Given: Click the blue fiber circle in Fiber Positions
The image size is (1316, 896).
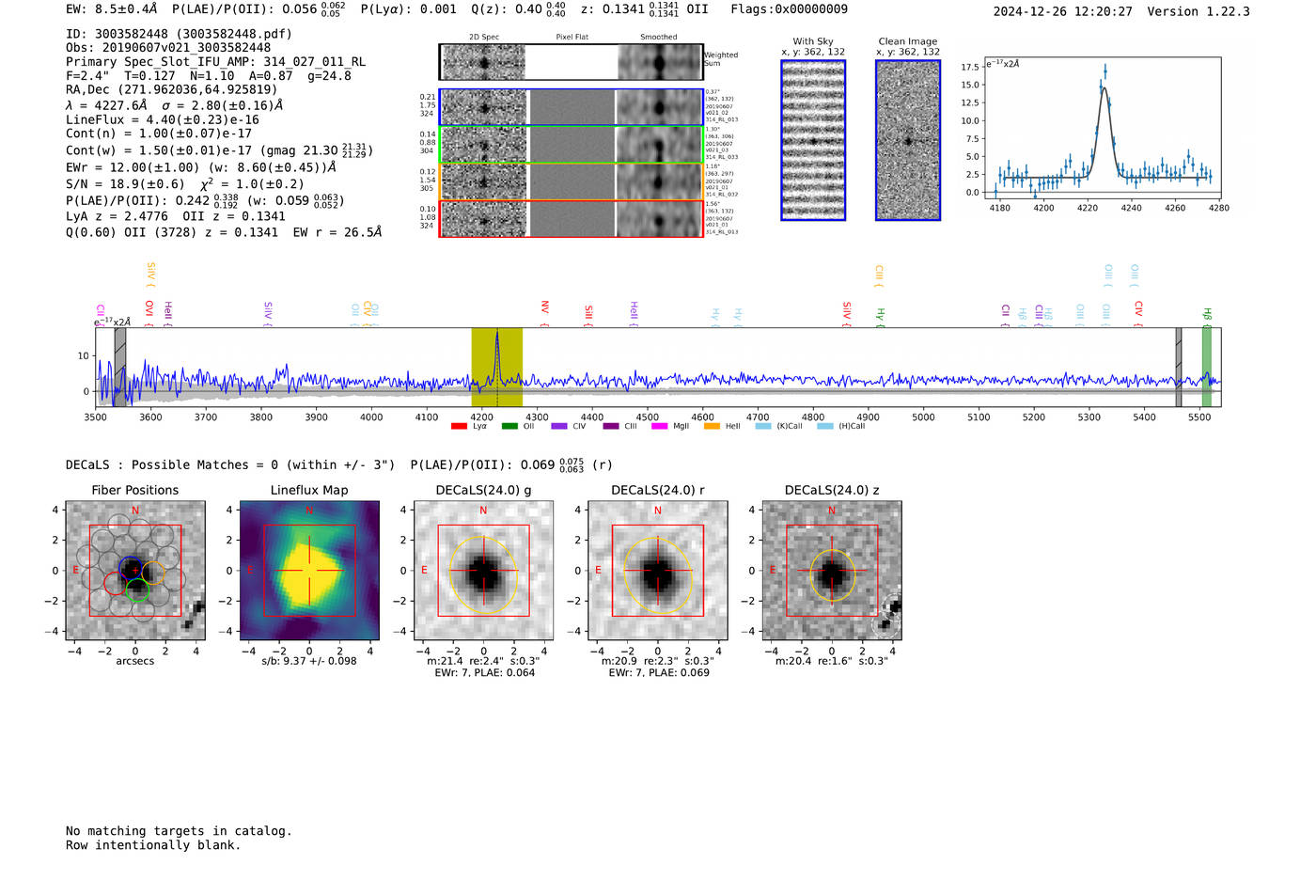Looking at the screenshot, I should pyautogui.click(x=132, y=568).
